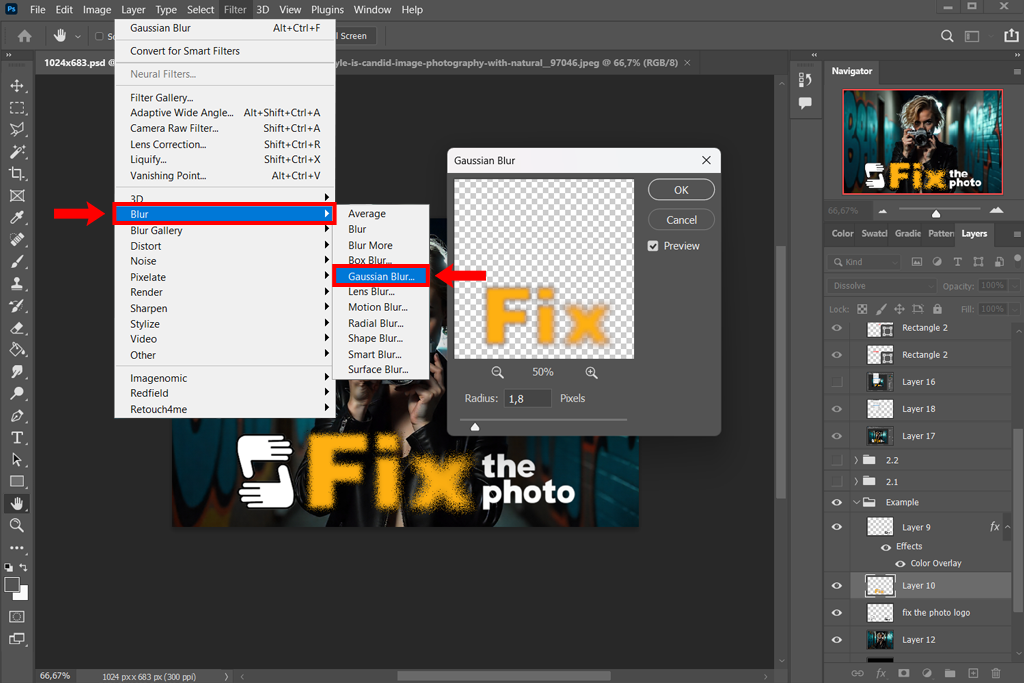The width and height of the screenshot is (1024, 683).
Task: Choose Gaussian Blur... in Blur submenu
Action: (x=381, y=276)
